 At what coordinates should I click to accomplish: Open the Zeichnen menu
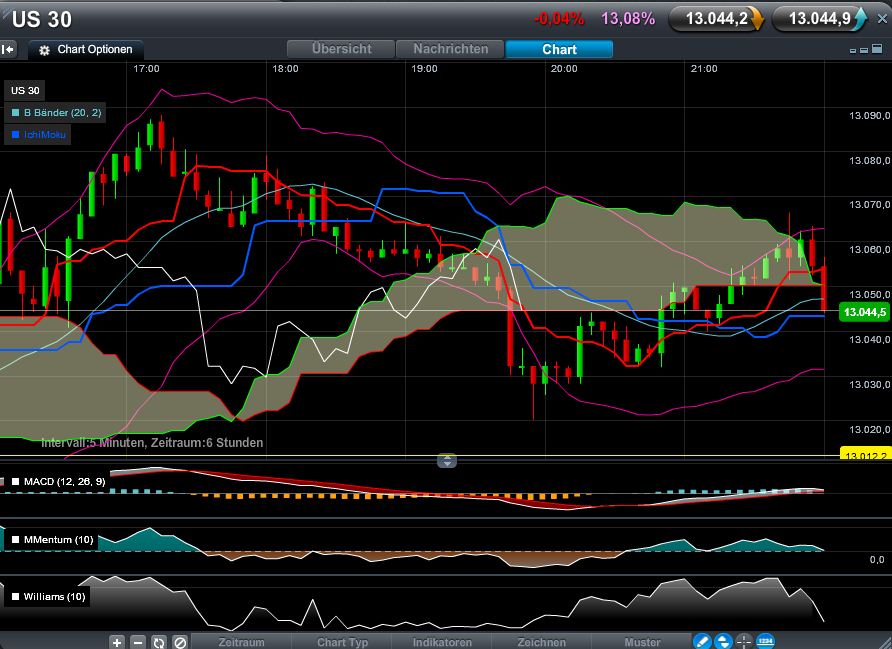(x=542, y=642)
